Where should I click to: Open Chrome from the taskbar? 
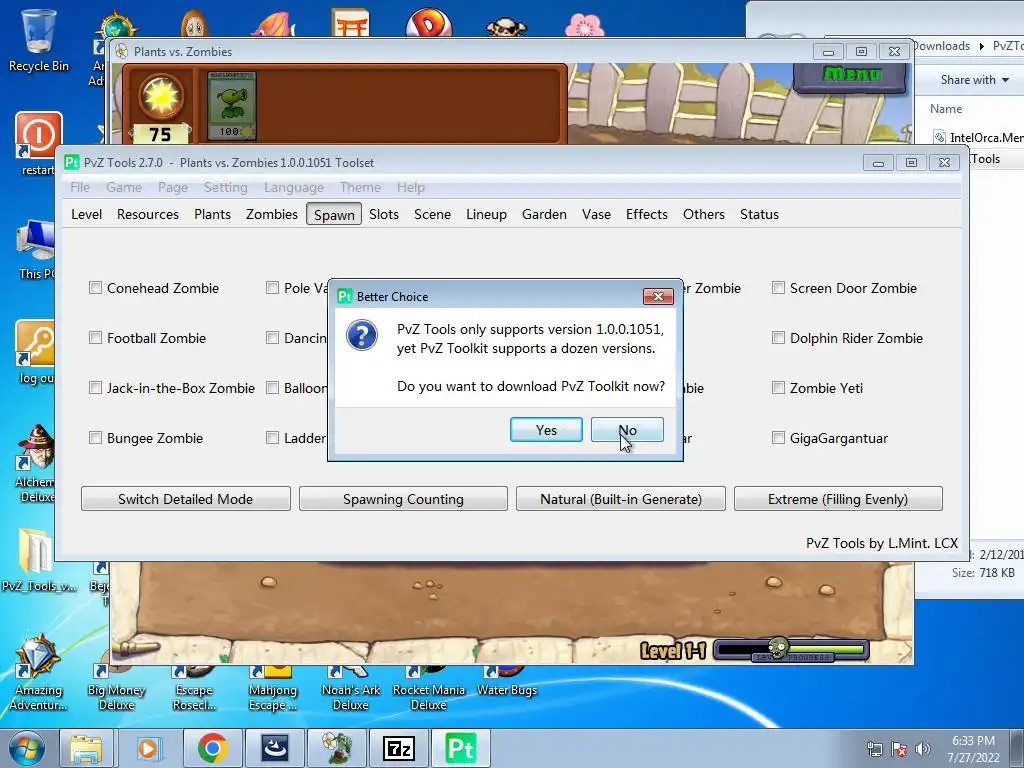pos(212,748)
